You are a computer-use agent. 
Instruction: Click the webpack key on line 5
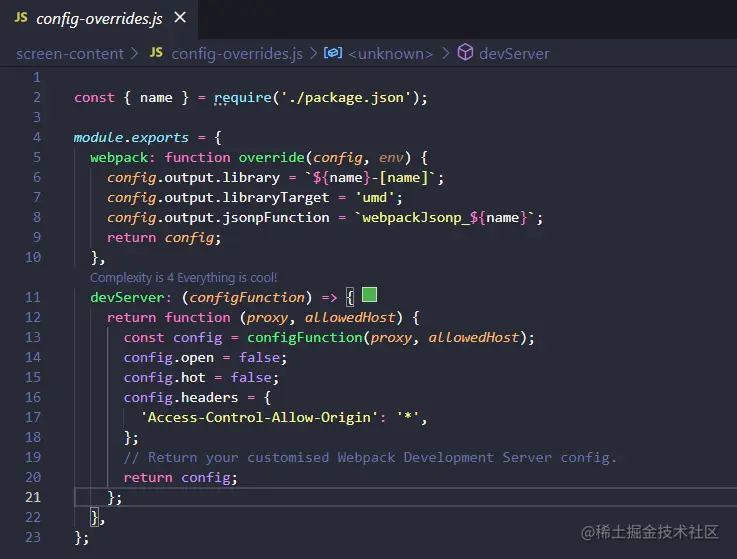(119, 157)
